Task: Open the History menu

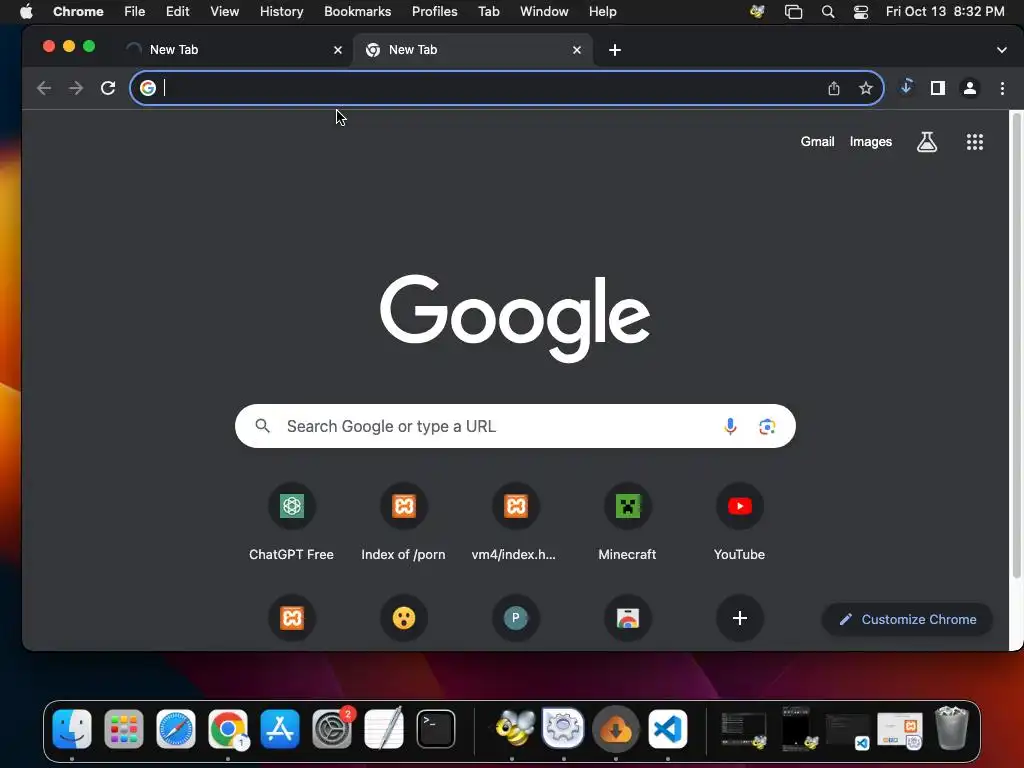Action: click(x=281, y=12)
